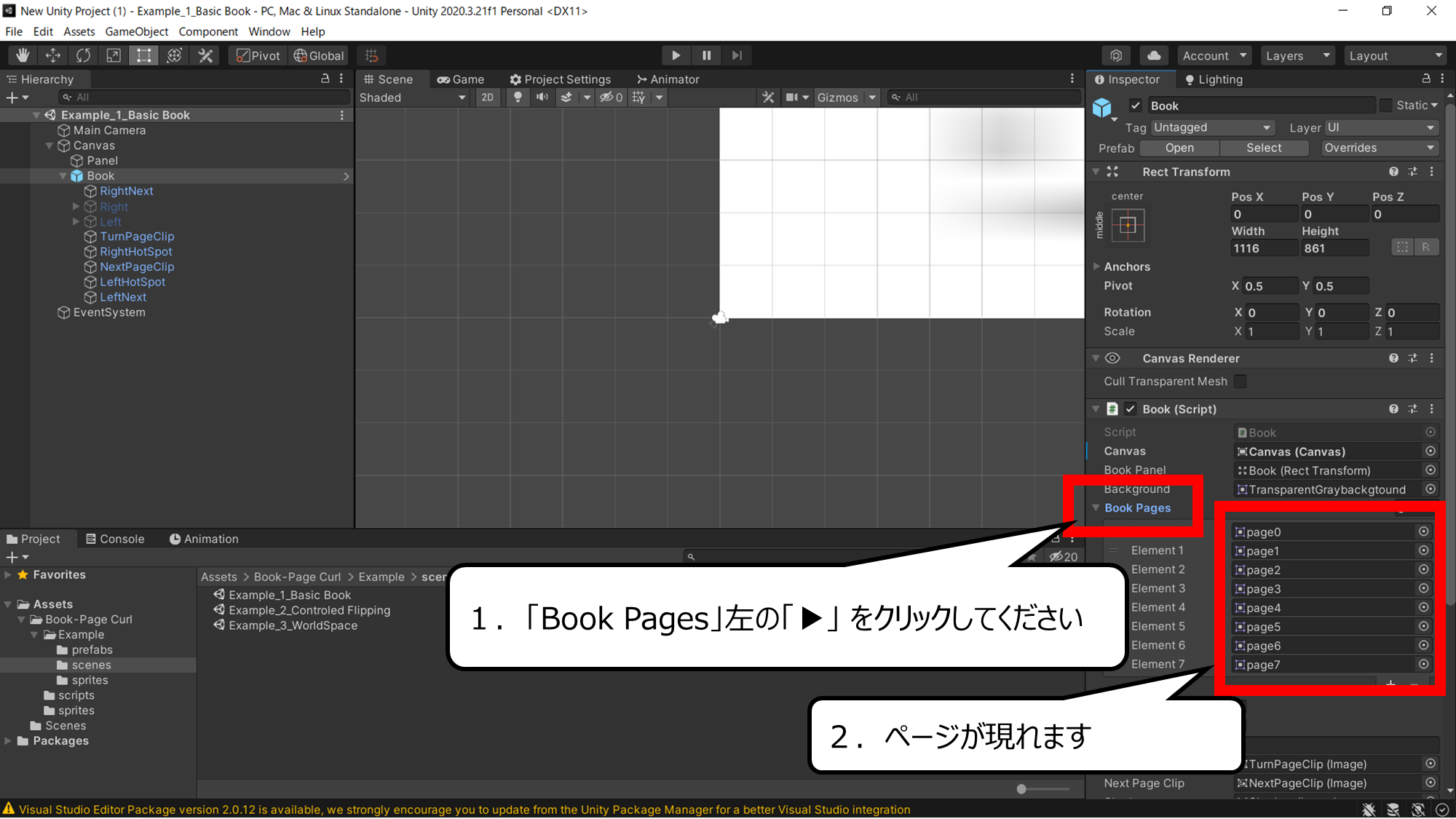The width and height of the screenshot is (1456, 819).
Task: Click the Width input field
Action: (1264, 248)
